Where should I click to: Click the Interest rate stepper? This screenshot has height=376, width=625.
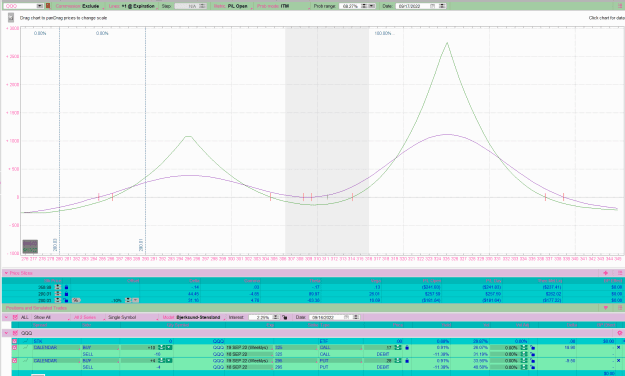[x=275, y=317]
